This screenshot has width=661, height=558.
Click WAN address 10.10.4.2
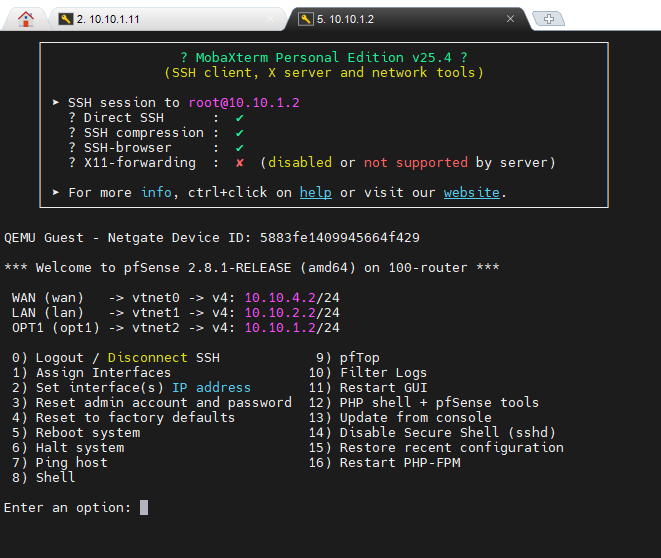tap(280, 298)
